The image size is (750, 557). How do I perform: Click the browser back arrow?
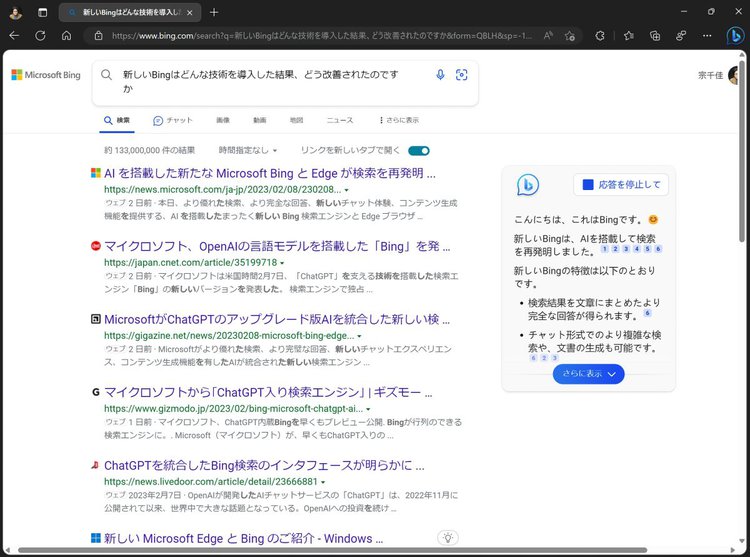click(14, 35)
